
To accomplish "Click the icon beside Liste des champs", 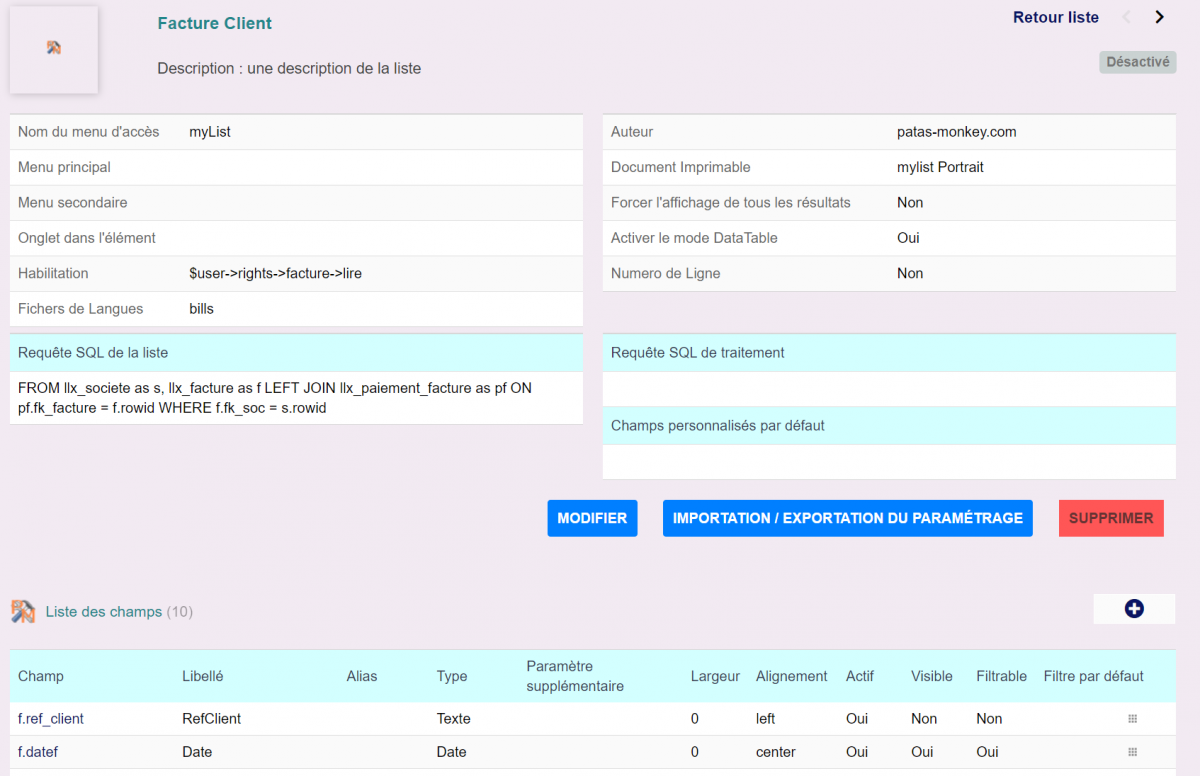I will 23,611.
